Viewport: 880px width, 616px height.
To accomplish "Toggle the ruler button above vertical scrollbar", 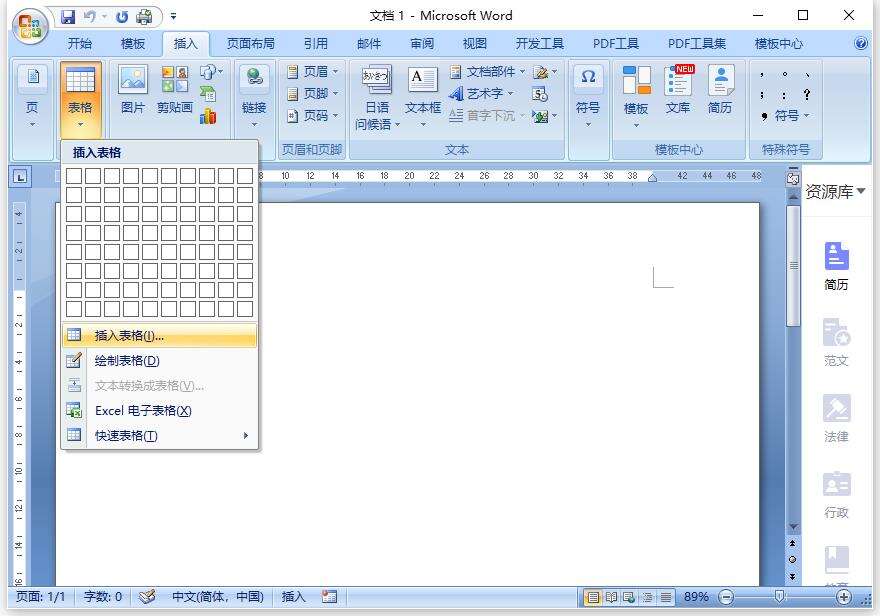I will tap(792, 177).
